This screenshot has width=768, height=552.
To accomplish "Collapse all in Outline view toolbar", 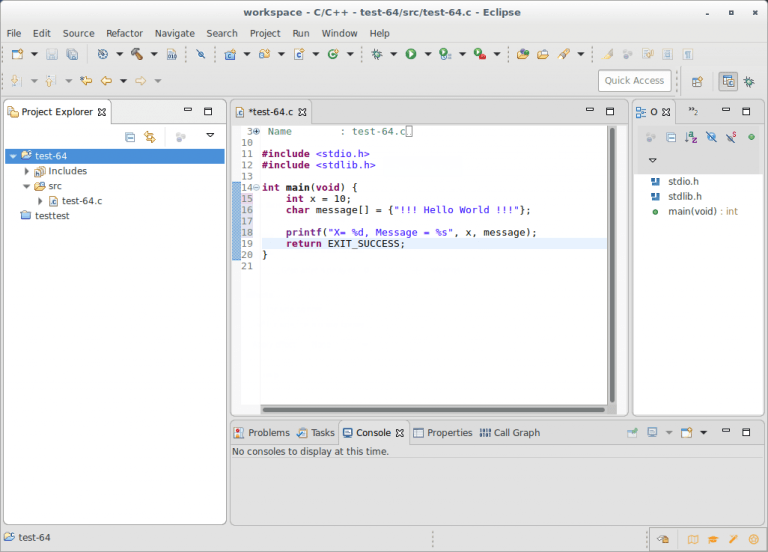I will click(671, 138).
